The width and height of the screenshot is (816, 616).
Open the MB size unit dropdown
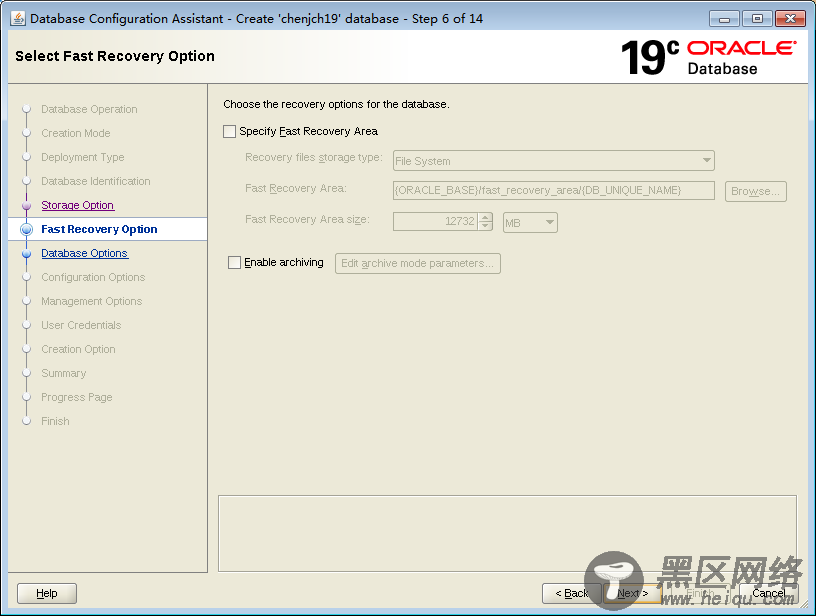coord(530,222)
